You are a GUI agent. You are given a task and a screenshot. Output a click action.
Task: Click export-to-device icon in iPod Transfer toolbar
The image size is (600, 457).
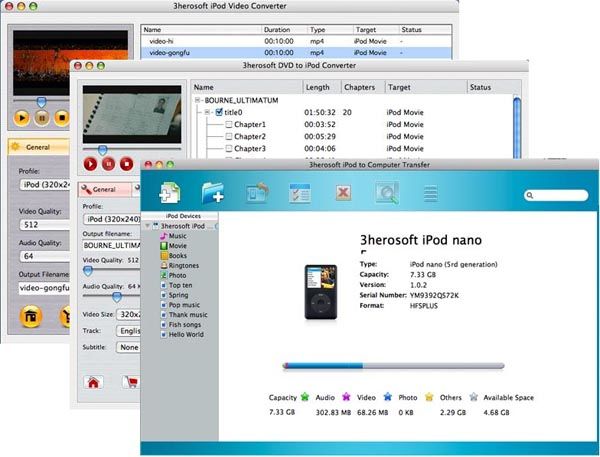[x=257, y=192]
